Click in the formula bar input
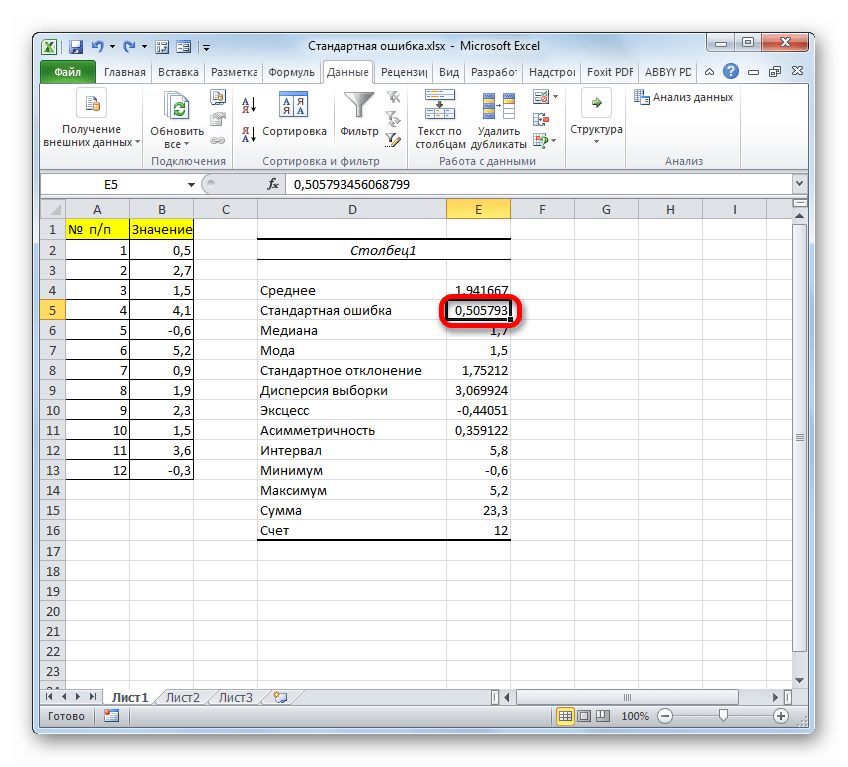The width and height of the screenshot is (848, 767). click(538, 184)
